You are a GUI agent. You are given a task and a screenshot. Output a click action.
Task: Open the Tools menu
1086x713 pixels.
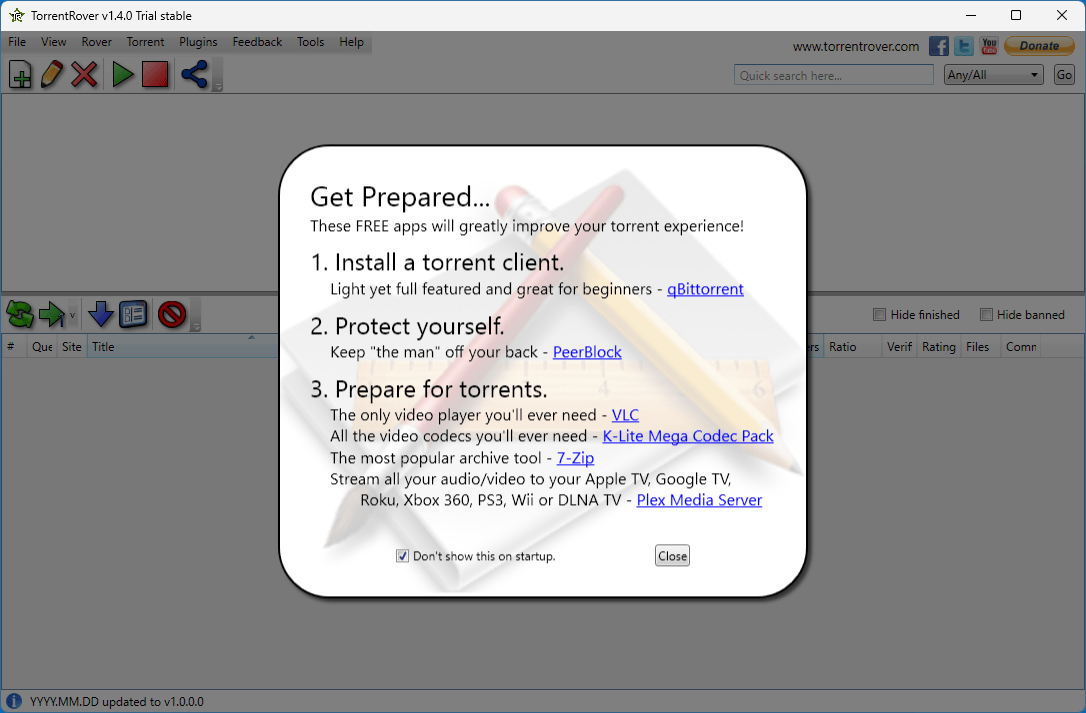[310, 42]
